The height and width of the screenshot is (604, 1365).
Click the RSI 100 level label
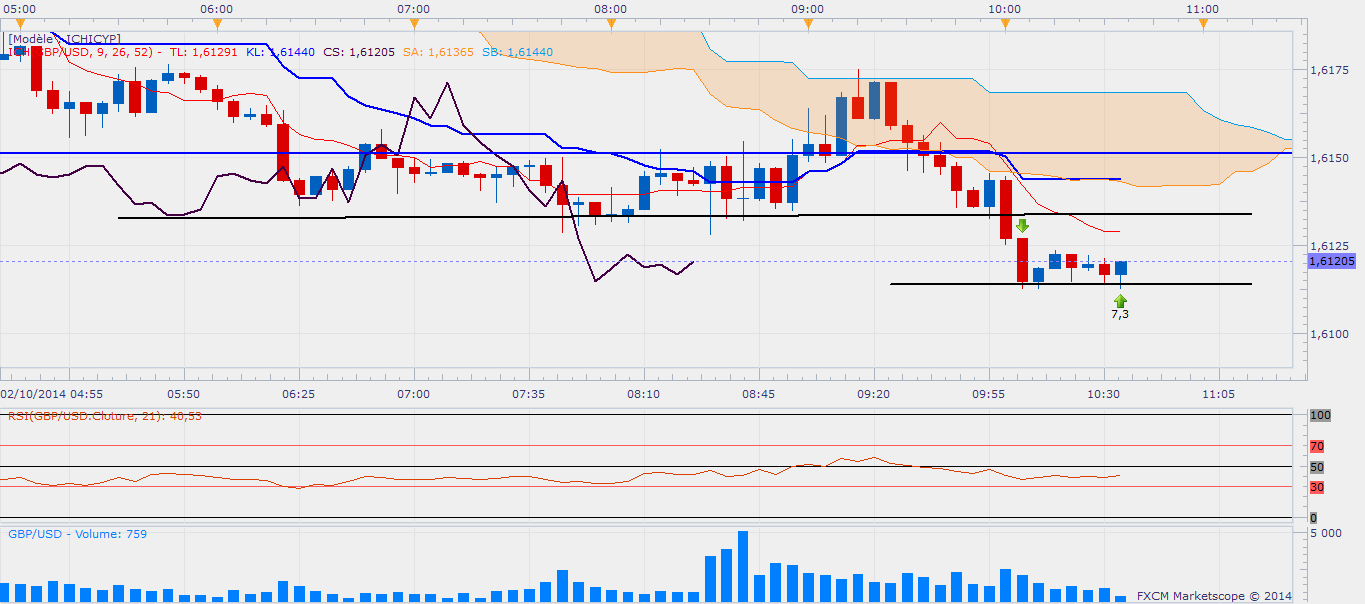point(1319,415)
